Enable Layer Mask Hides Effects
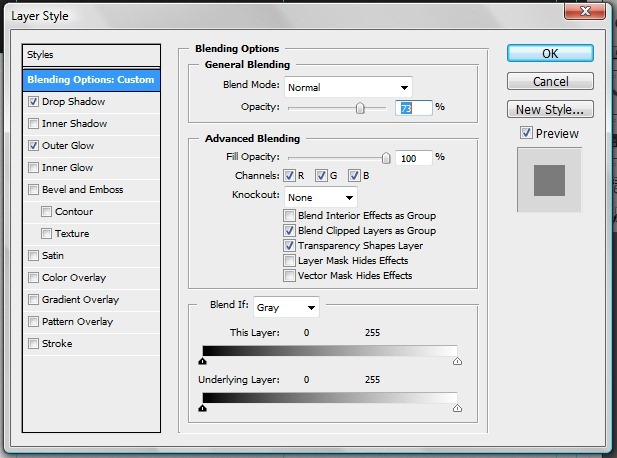 pyautogui.click(x=290, y=260)
